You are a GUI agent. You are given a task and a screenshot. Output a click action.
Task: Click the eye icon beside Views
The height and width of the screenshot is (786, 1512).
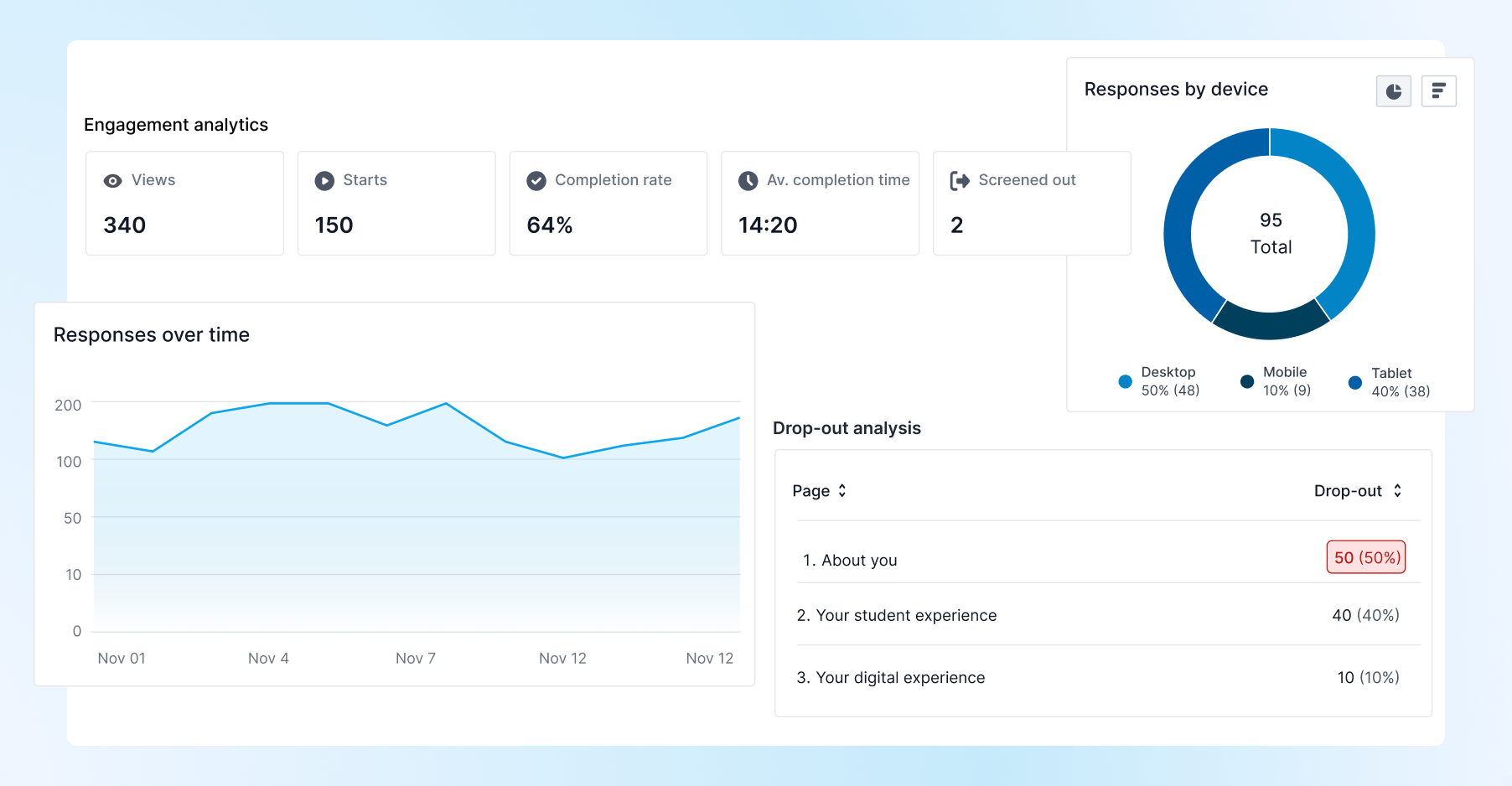pyautogui.click(x=112, y=181)
